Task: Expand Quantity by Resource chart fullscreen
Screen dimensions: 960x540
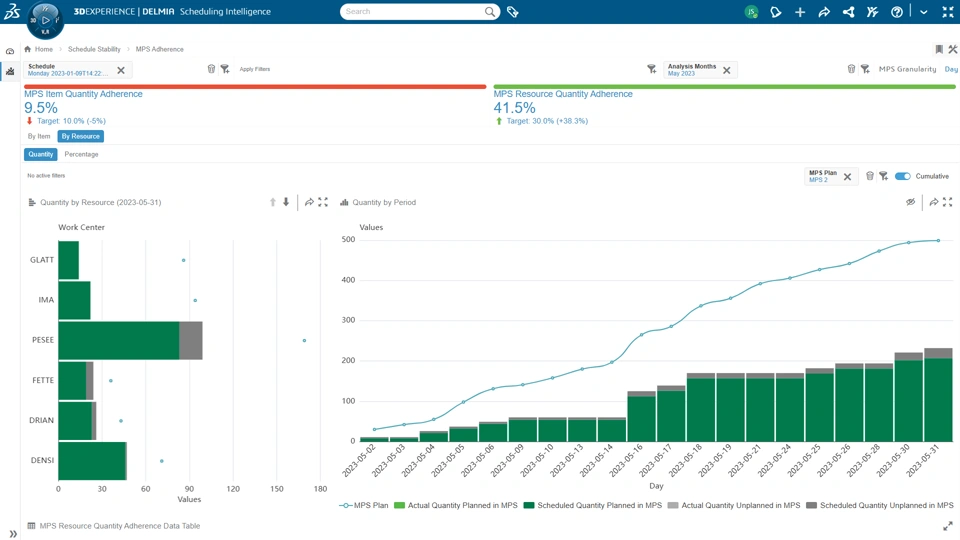Action: 323,202
